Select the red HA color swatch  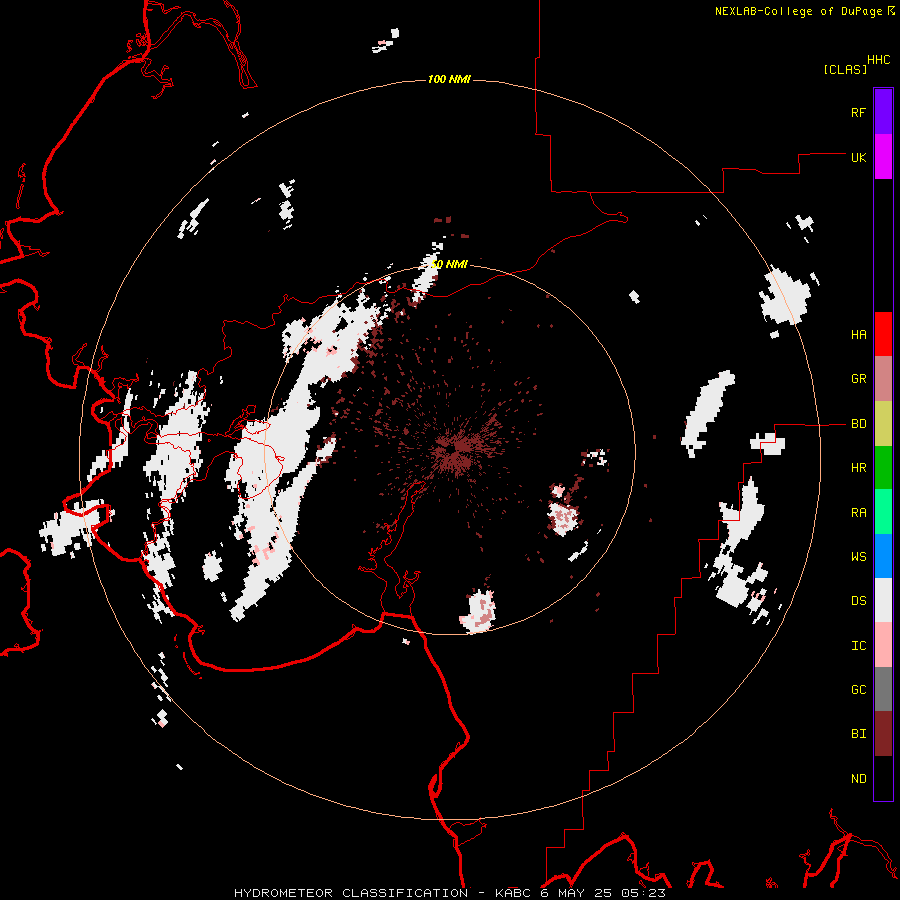883,334
